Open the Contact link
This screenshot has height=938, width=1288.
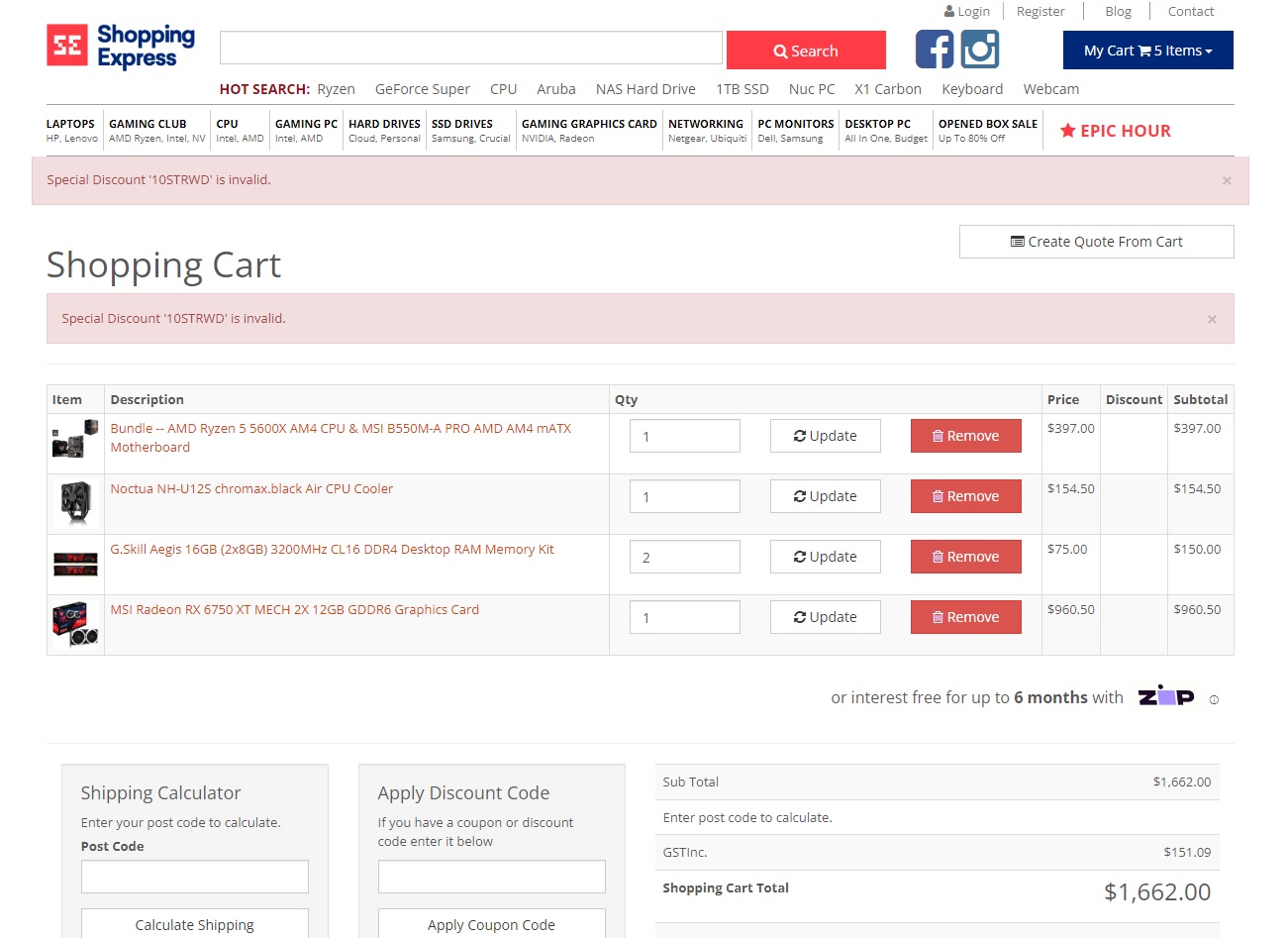coord(1191,11)
